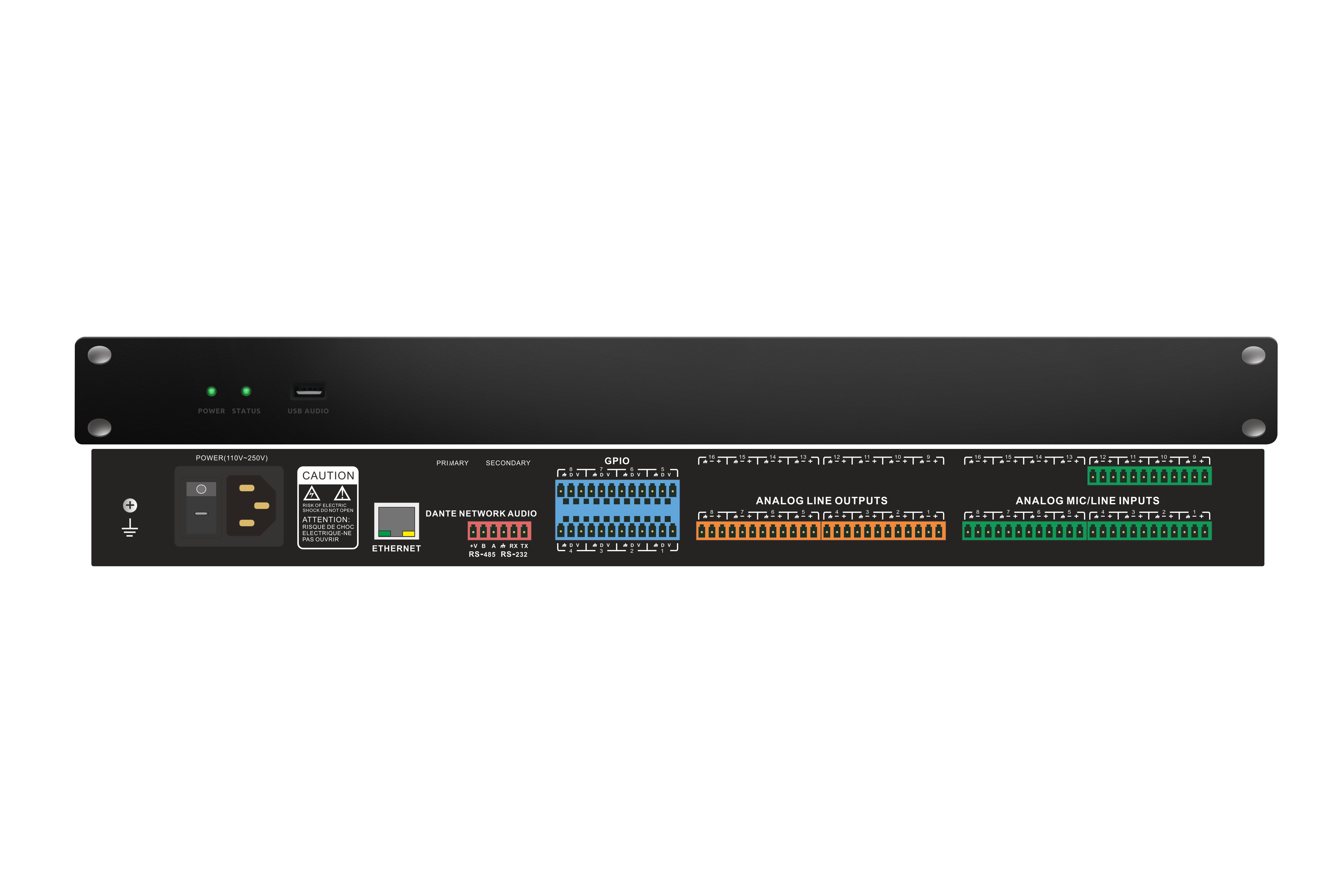
Task: Click the ETHERNET label
Action: (x=396, y=549)
